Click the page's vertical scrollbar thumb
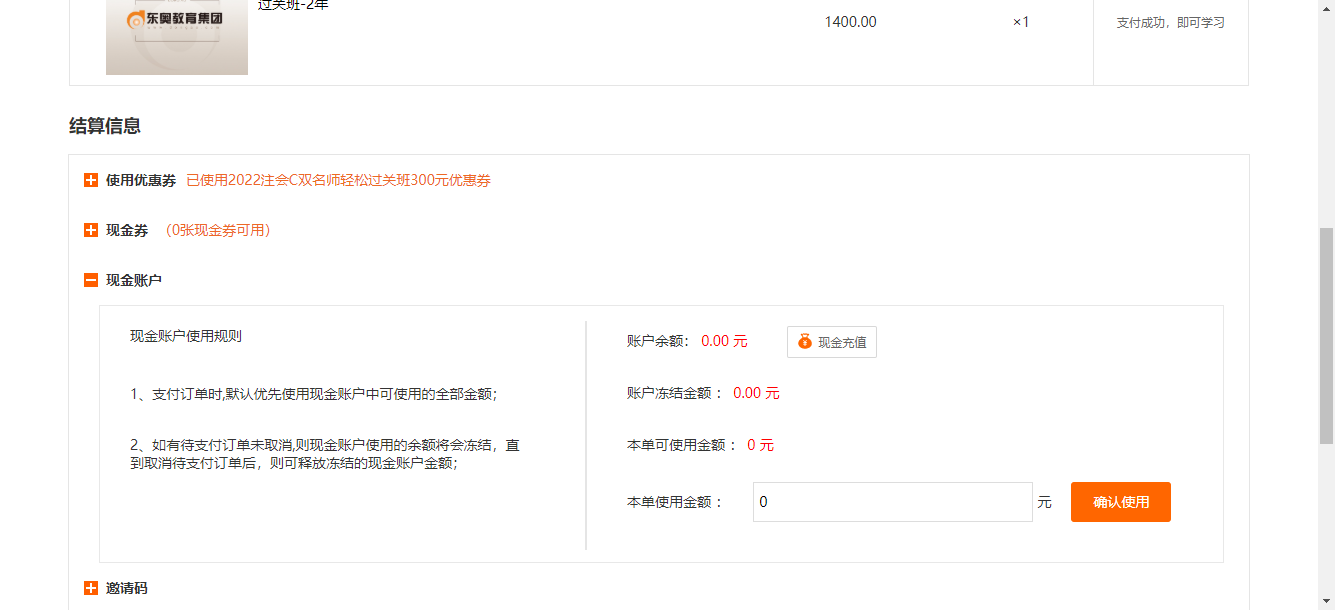The width and height of the screenshot is (1335, 610). [1326, 335]
